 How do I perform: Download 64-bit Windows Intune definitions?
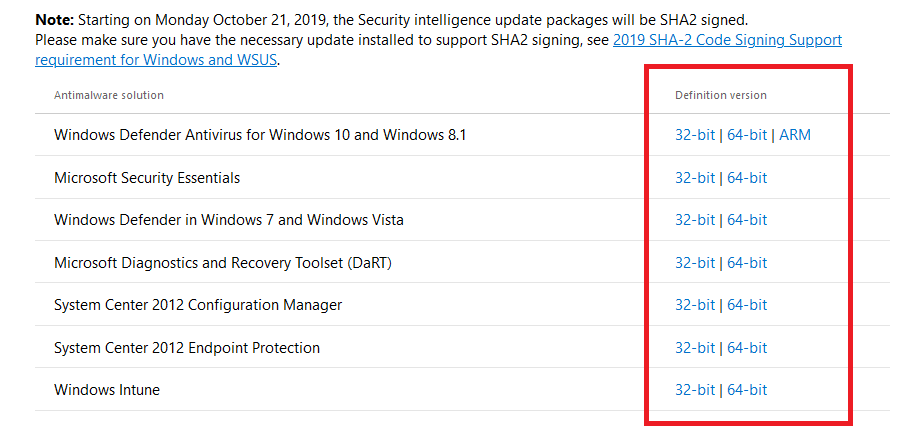coord(747,390)
